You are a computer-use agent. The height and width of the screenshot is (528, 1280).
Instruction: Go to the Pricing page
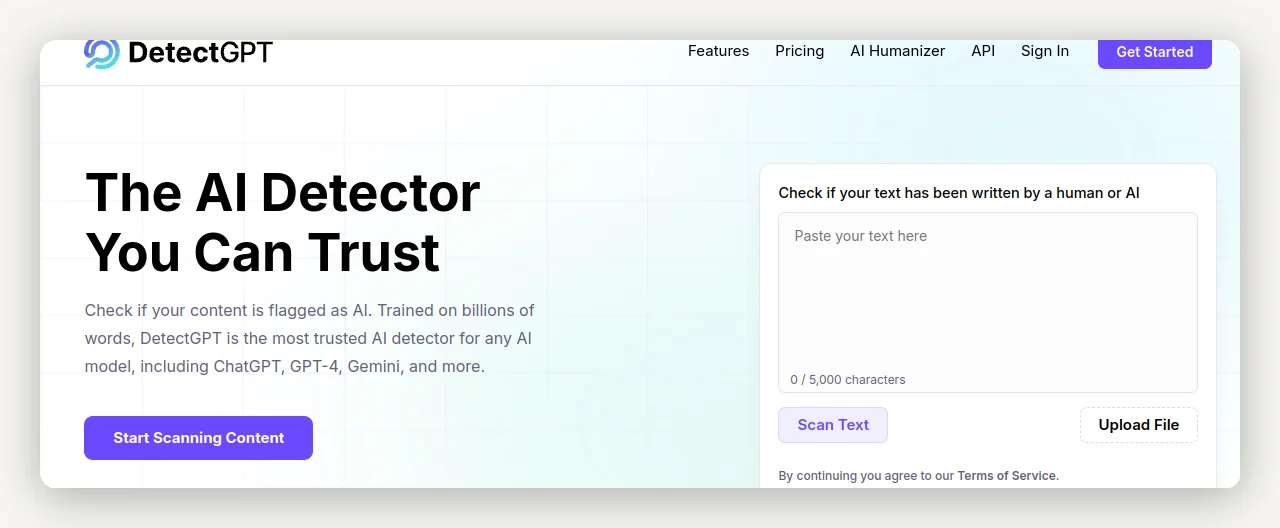click(x=799, y=51)
